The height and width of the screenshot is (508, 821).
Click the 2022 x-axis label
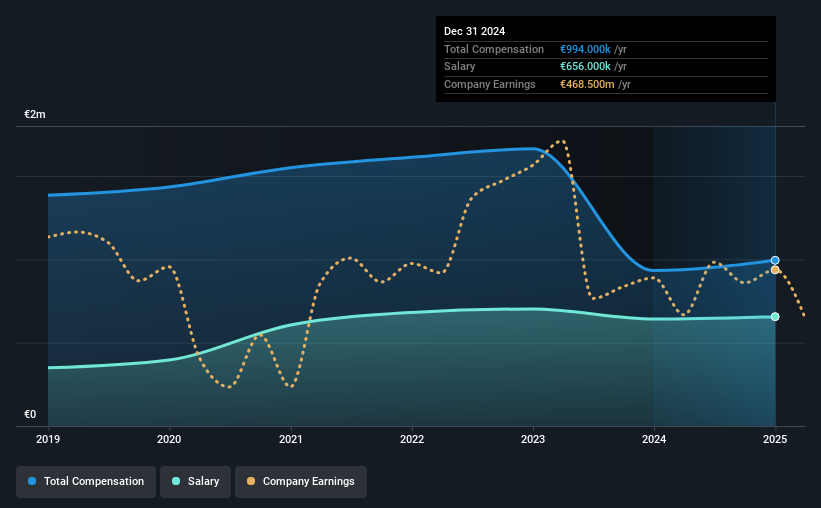tap(412, 439)
